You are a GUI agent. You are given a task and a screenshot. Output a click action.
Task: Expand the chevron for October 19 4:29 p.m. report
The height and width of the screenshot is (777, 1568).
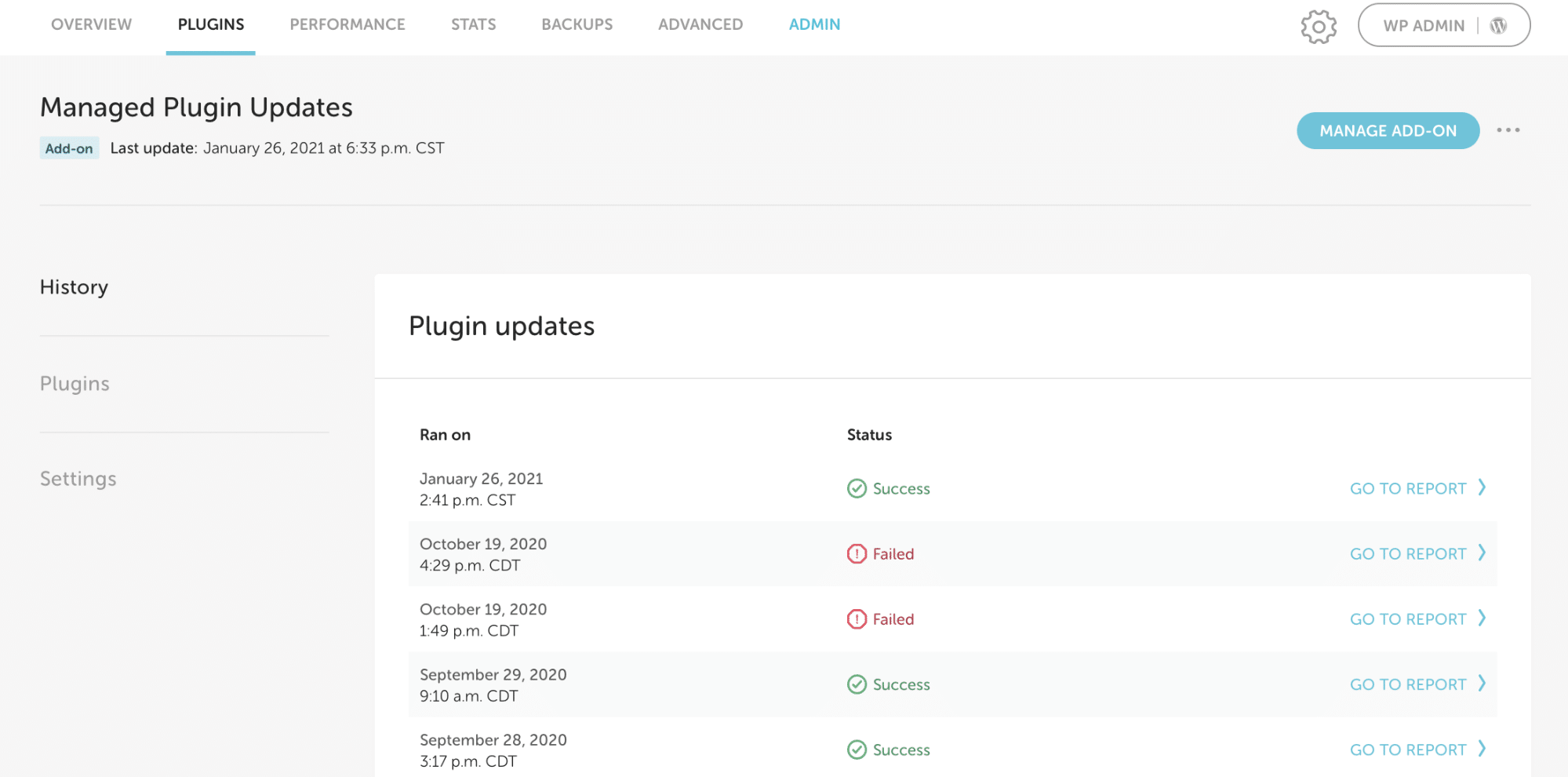pos(1482,553)
